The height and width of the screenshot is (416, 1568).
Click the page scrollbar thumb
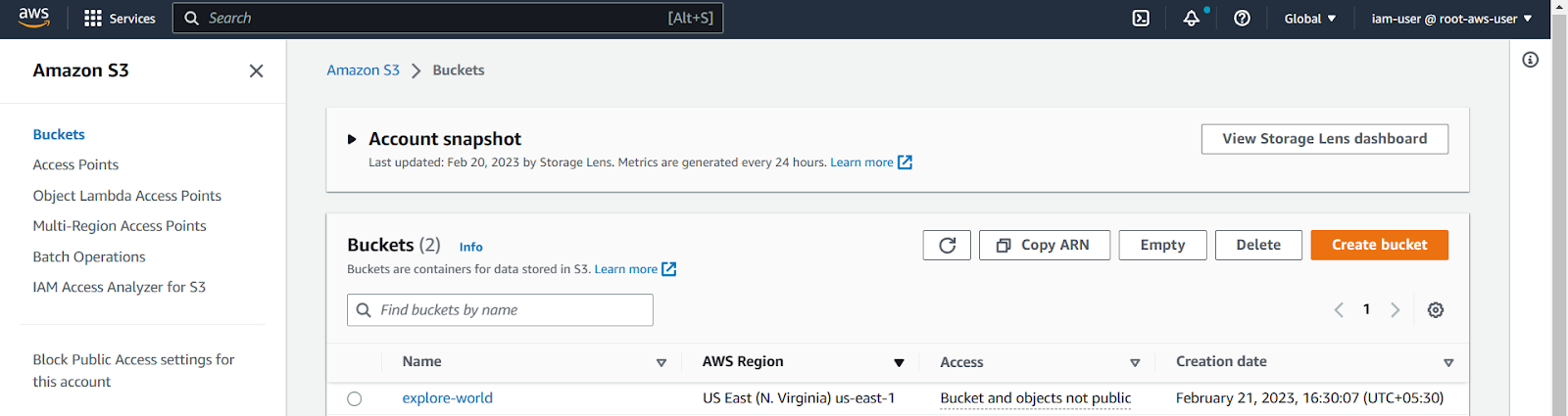(1559, 215)
